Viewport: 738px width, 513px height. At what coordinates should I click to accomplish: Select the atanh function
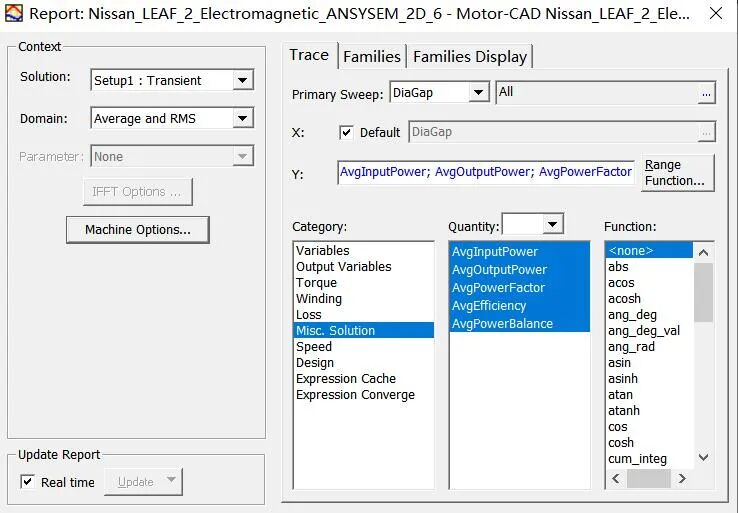[x=649, y=410]
